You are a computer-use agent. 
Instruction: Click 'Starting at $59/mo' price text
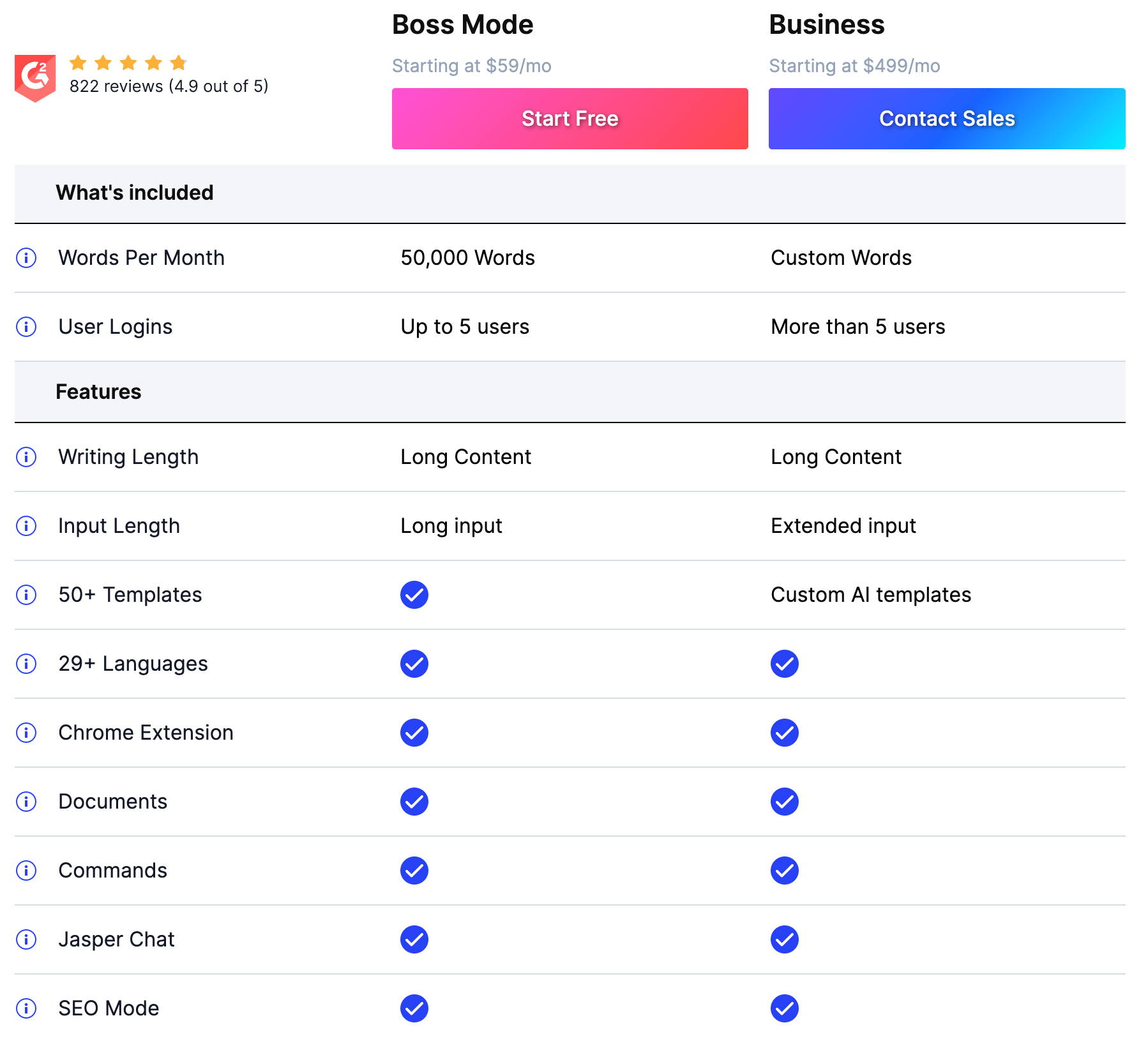tap(472, 66)
